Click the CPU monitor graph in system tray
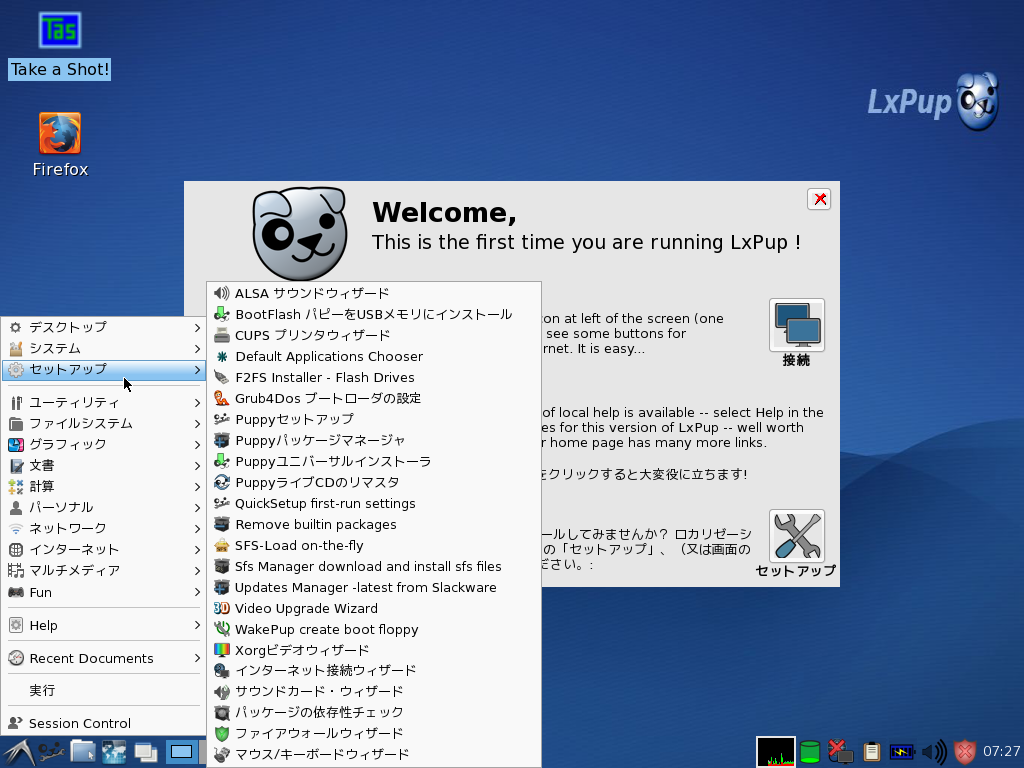The image size is (1024, 768). pyautogui.click(x=776, y=752)
